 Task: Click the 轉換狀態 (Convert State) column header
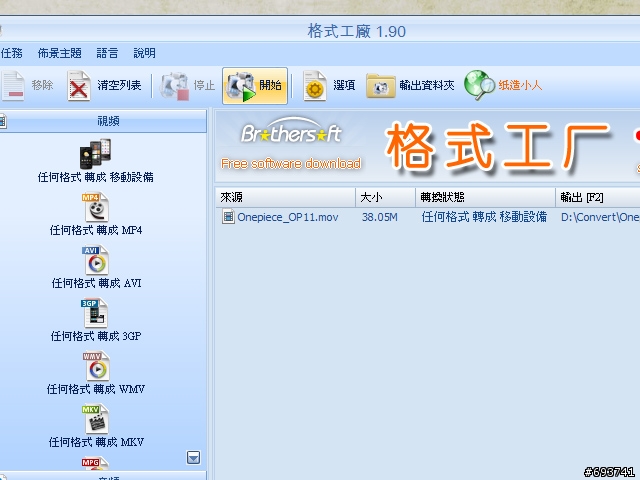pos(486,198)
